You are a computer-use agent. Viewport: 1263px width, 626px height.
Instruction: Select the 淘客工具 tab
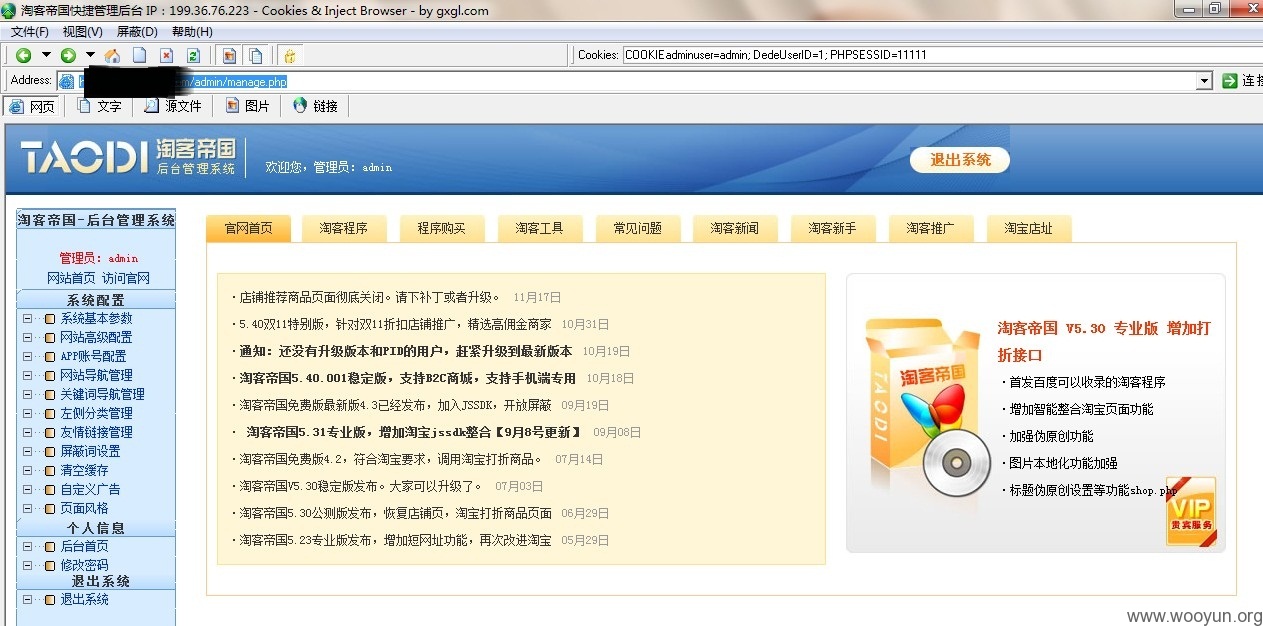[540, 228]
